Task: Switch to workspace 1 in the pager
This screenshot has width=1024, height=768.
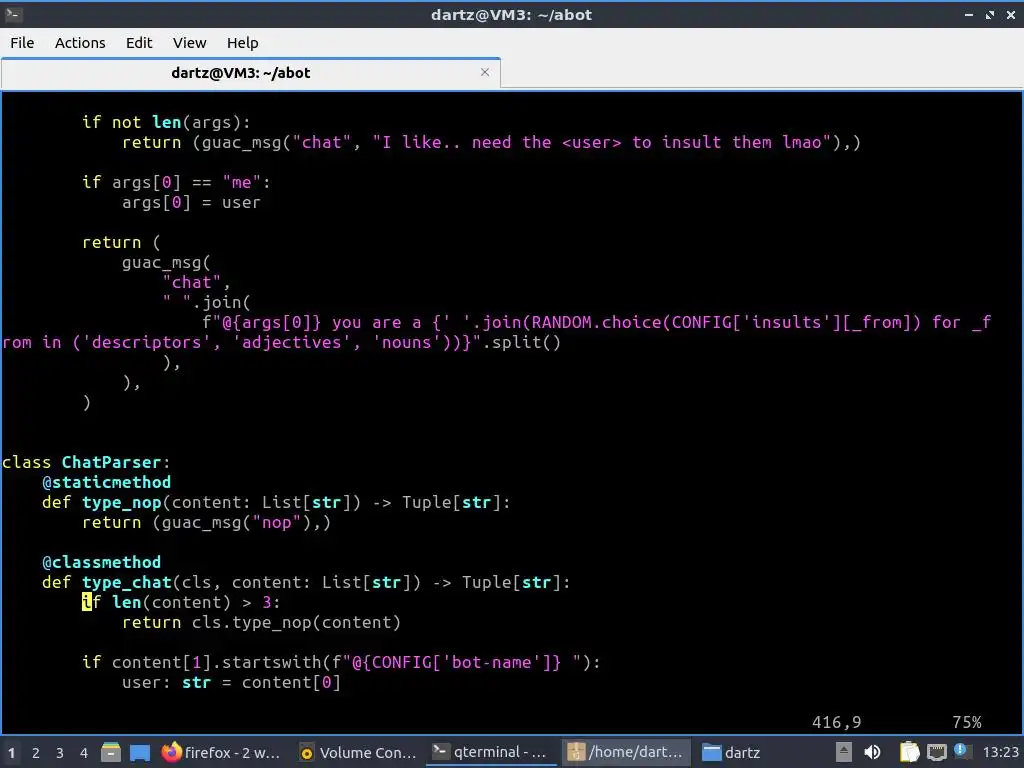Action: coord(12,753)
